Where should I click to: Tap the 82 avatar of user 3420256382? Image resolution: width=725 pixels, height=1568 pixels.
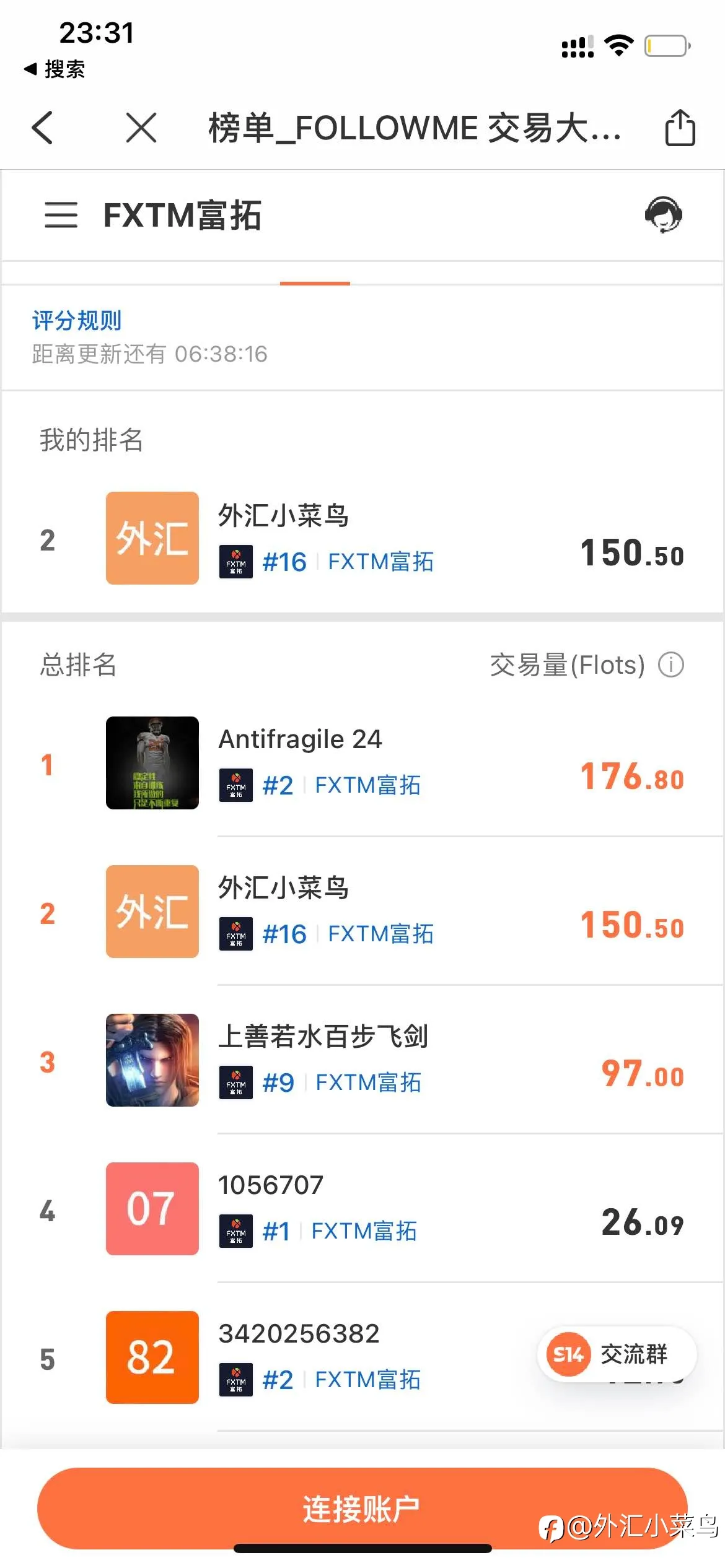pyautogui.click(x=152, y=1357)
